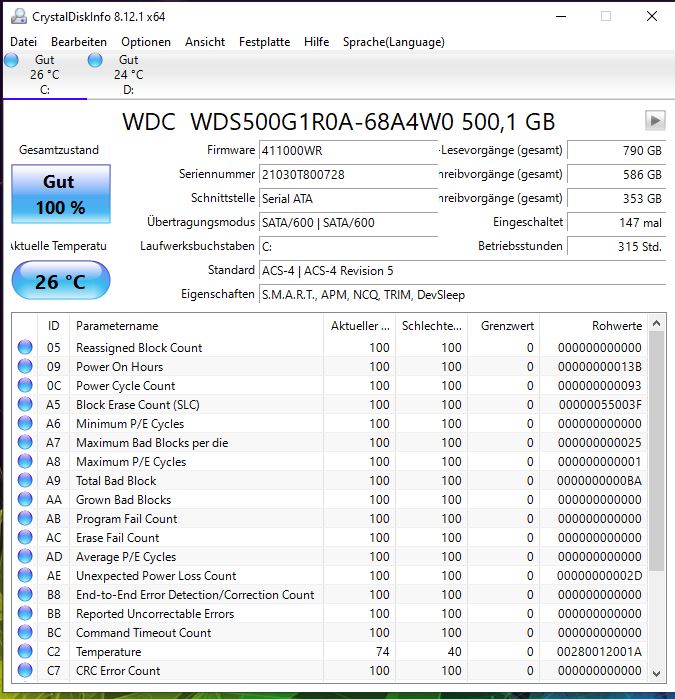
Task: Click status icon of Grown Bad Blocks row
Action: [x=25, y=499]
